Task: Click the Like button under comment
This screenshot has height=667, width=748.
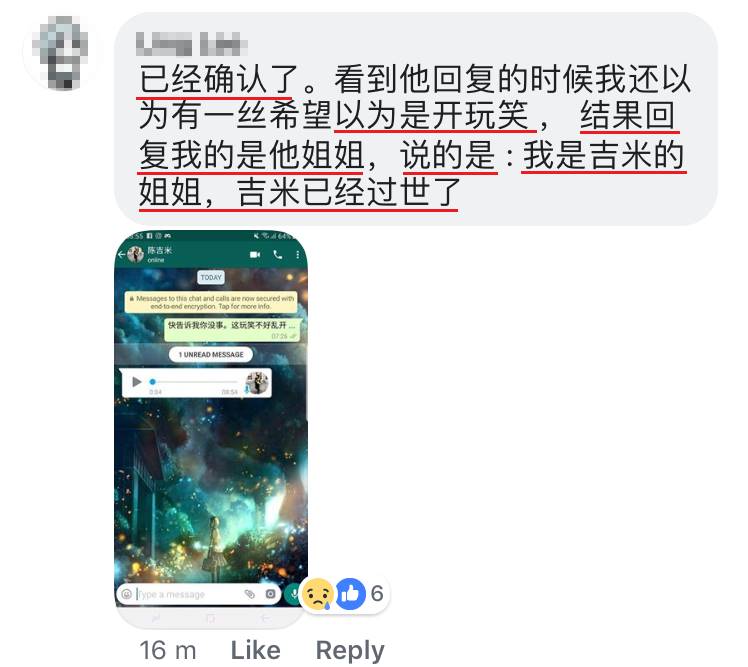Action: [256, 650]
